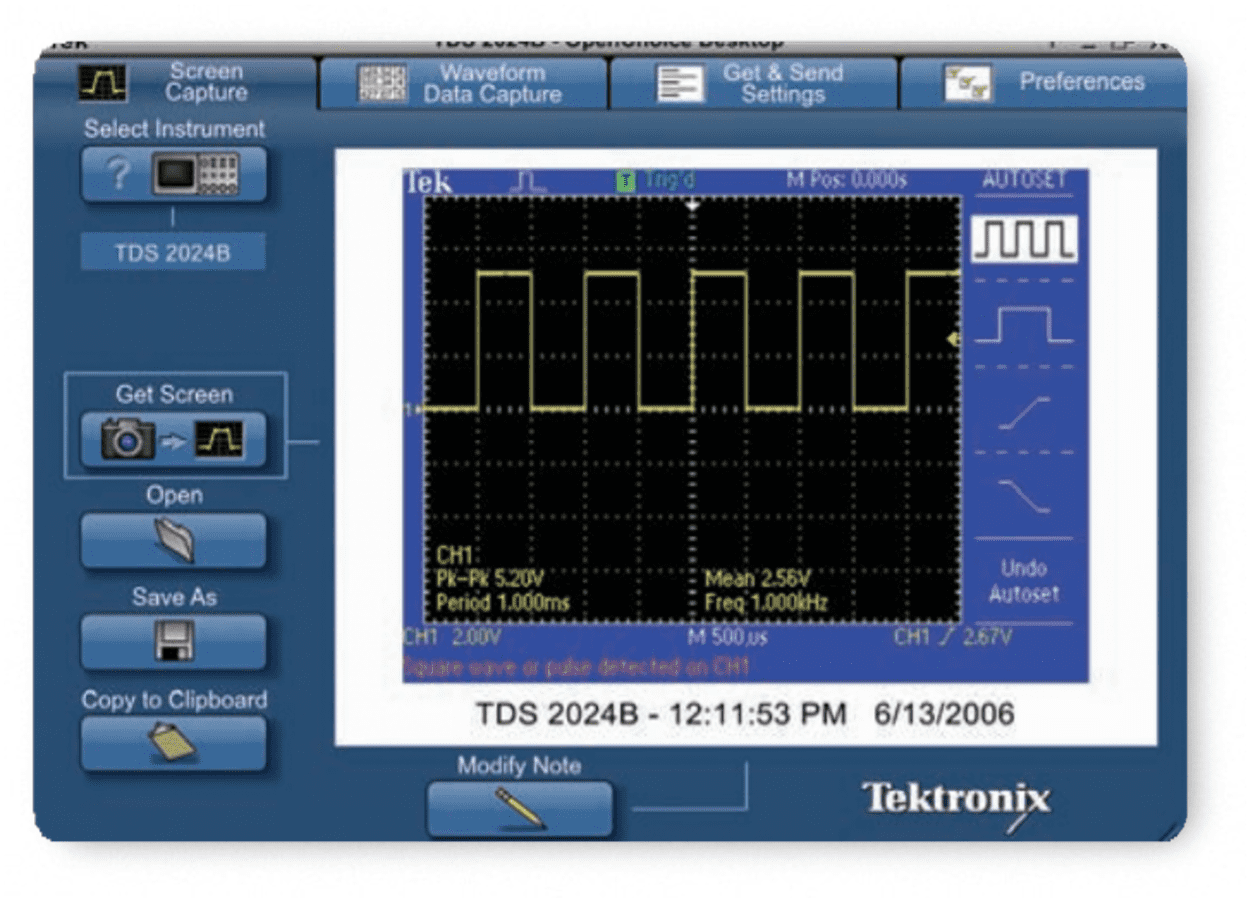
Task: Click the Get Screen camera button
Action: [174, 439]
